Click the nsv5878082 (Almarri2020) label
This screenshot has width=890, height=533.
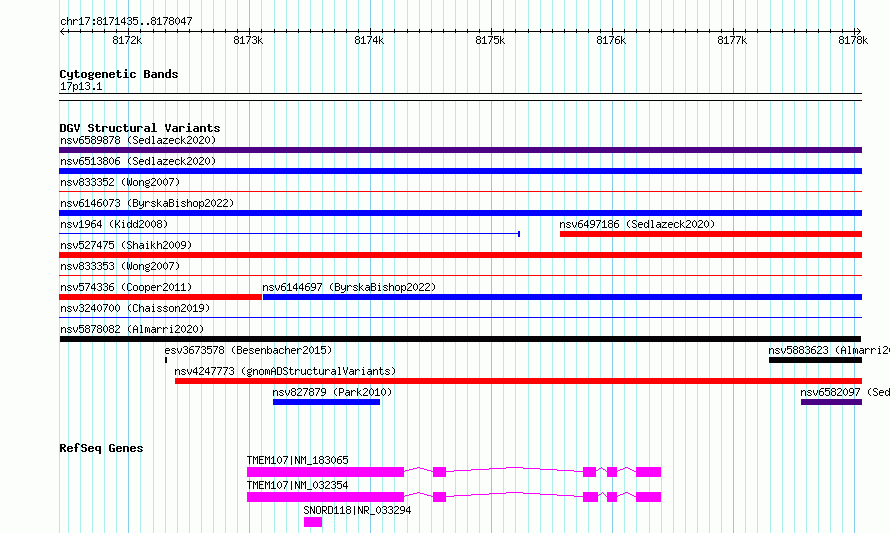132,329
